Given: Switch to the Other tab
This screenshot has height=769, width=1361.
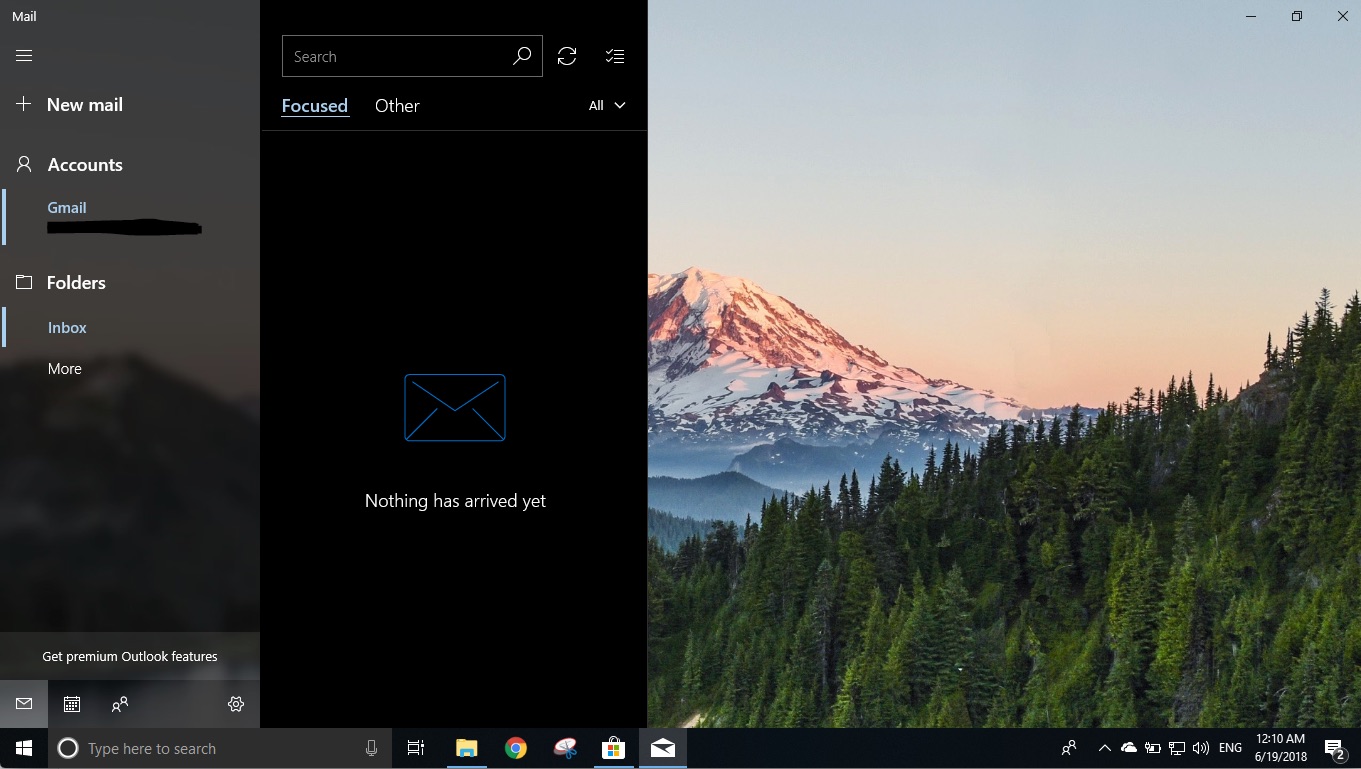Looking at the screenshot, I should (x=397, y=106).
